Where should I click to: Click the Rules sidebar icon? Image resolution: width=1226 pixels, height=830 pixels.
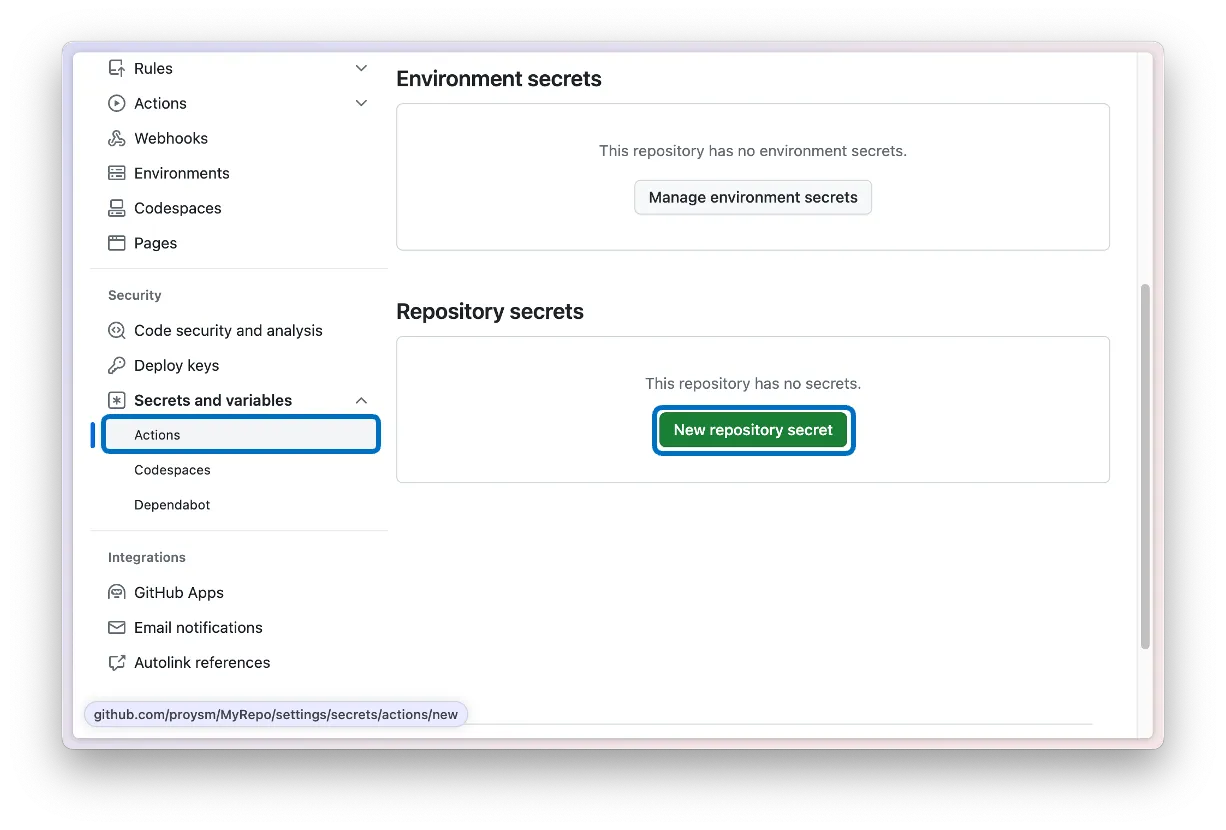click(117, 69)
